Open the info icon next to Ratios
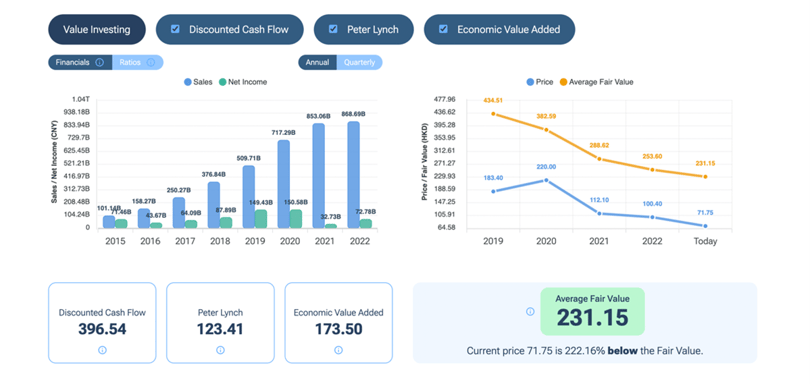 [x=151, y=63]
